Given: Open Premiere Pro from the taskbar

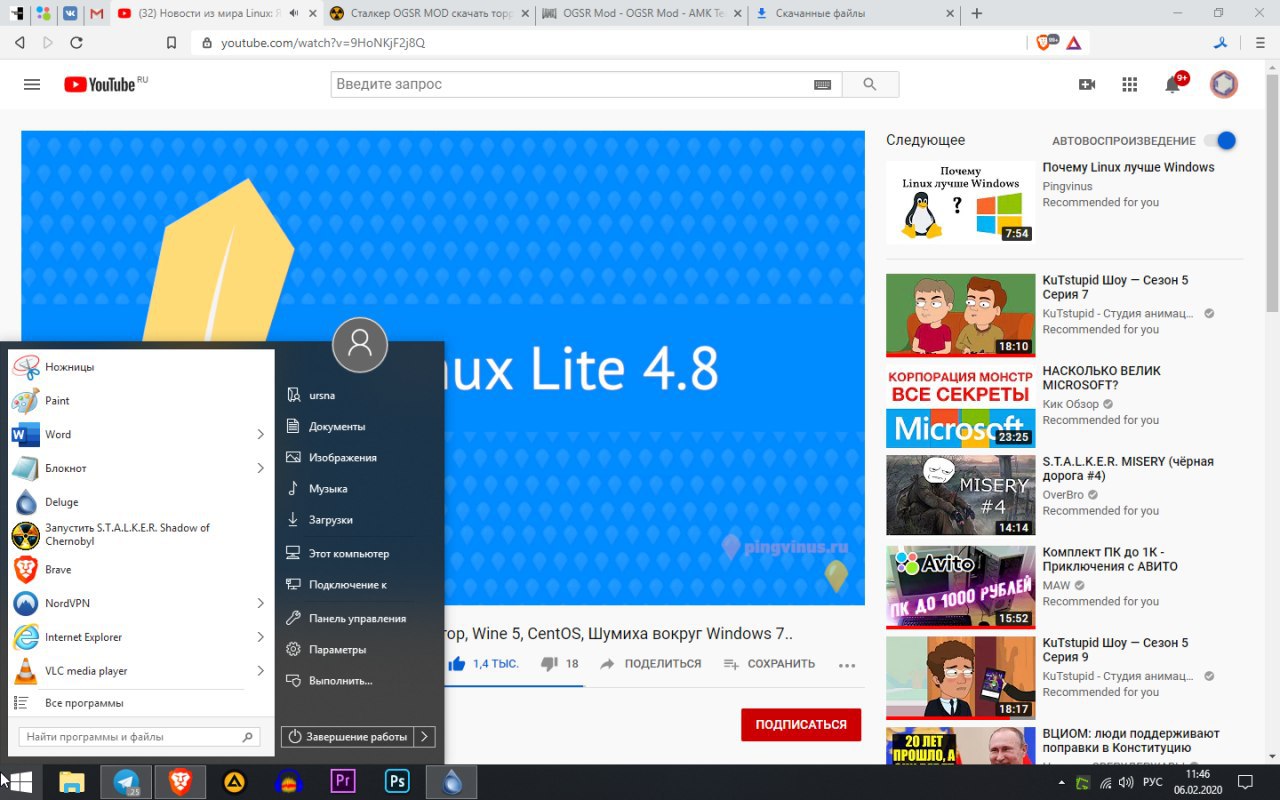Looking at the screenshot, I should [343, 782].
